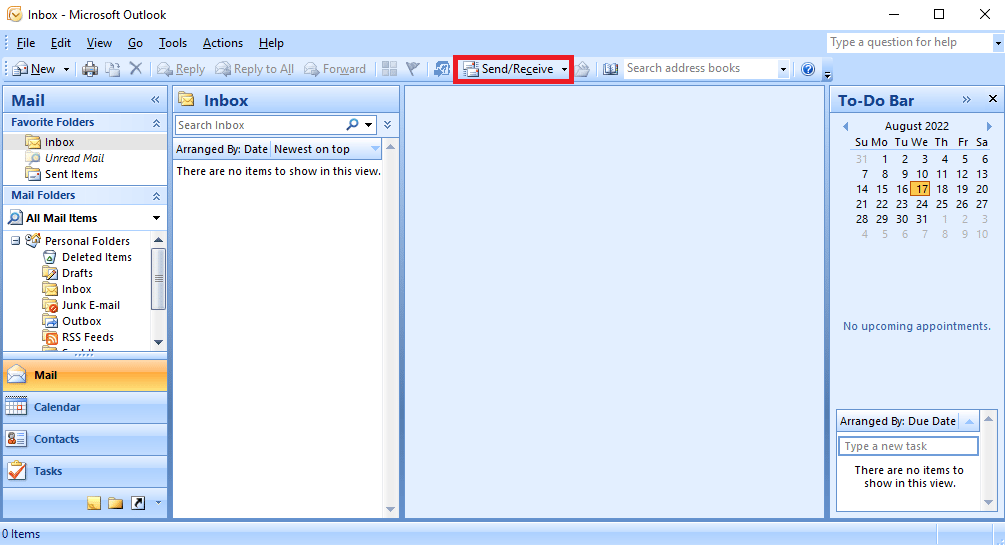Screen dimensions: 1005x545
Task: Click the Move to Folder icon
Action: 113,69
